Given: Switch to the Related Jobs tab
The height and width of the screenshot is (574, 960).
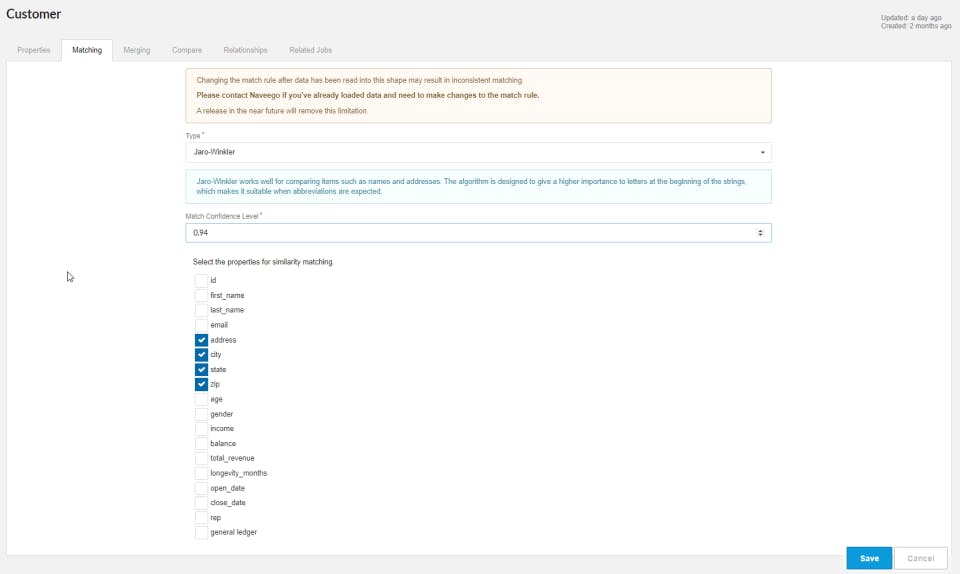Looking at the screenshot, I should (311, 50).
